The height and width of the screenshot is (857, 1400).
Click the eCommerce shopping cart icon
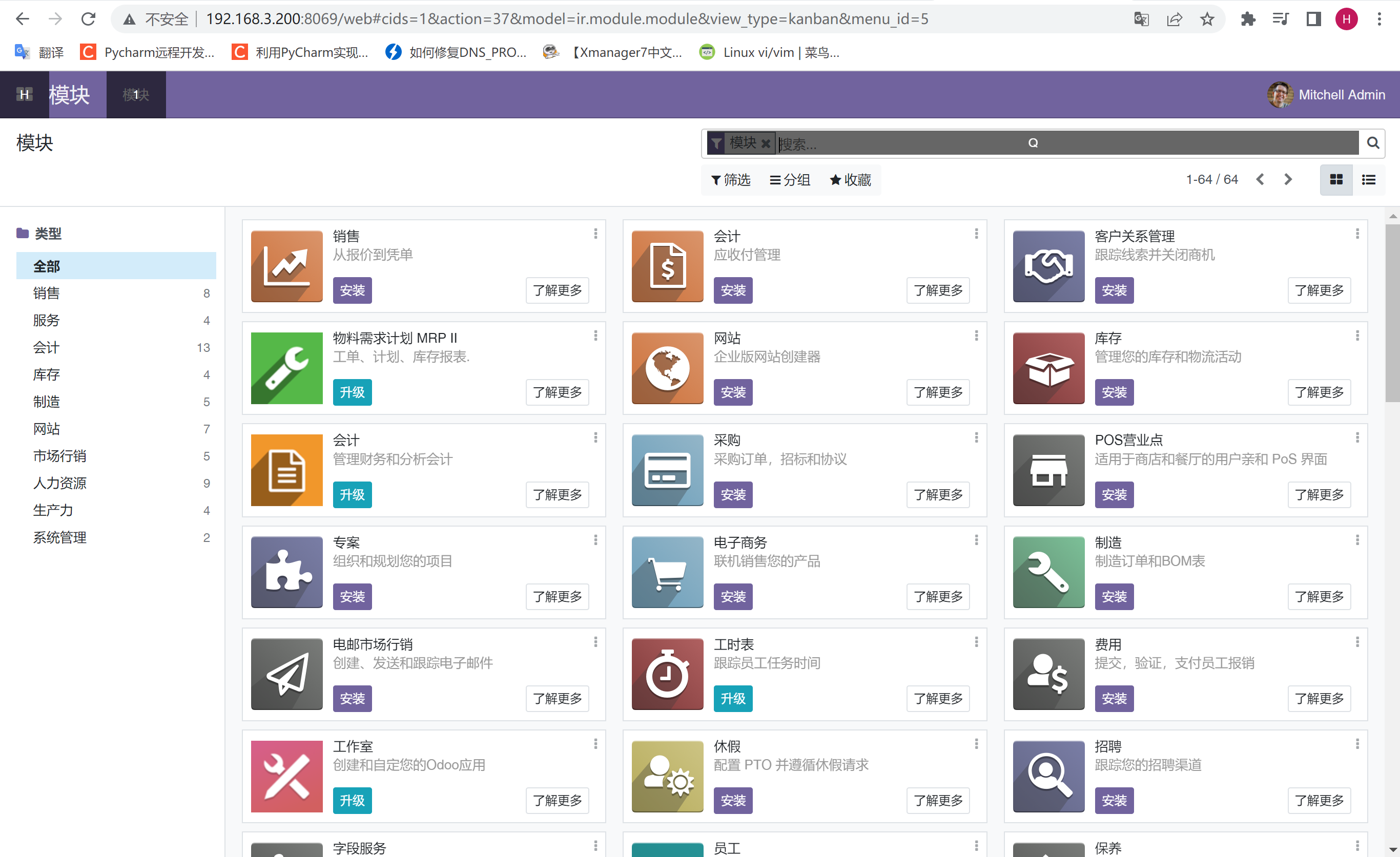coord(667,572)
